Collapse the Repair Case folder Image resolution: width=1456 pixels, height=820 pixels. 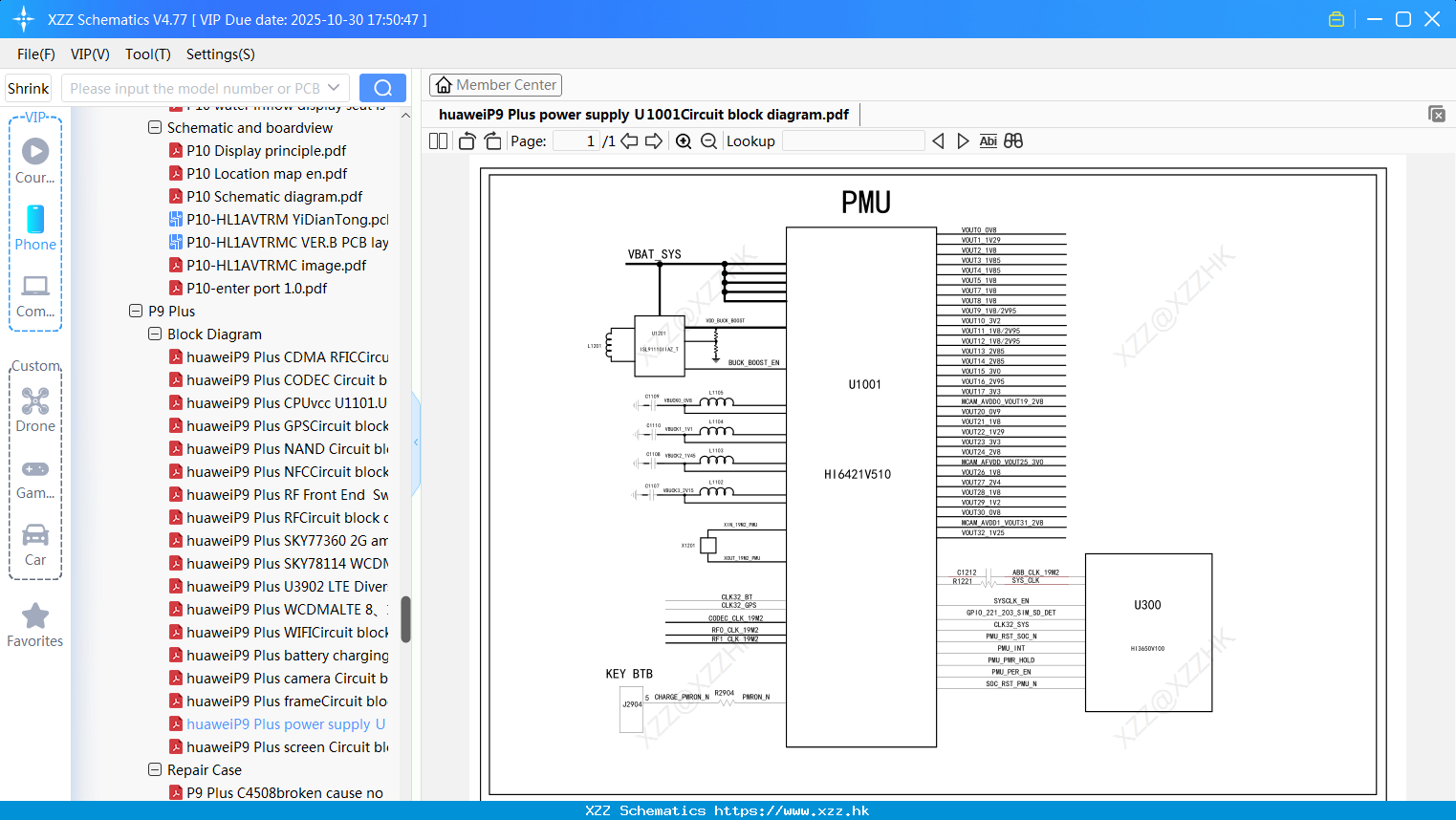(x=155, y=769)
